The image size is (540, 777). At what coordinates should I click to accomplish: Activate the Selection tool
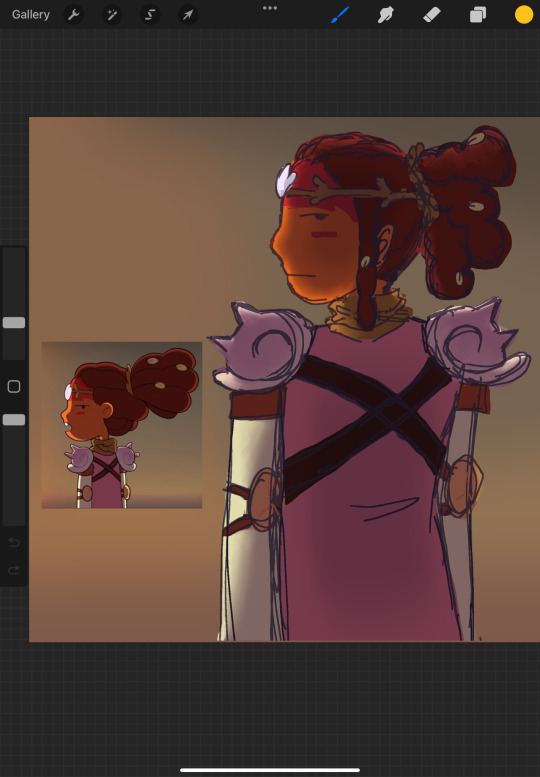click(x=150, y=15)
